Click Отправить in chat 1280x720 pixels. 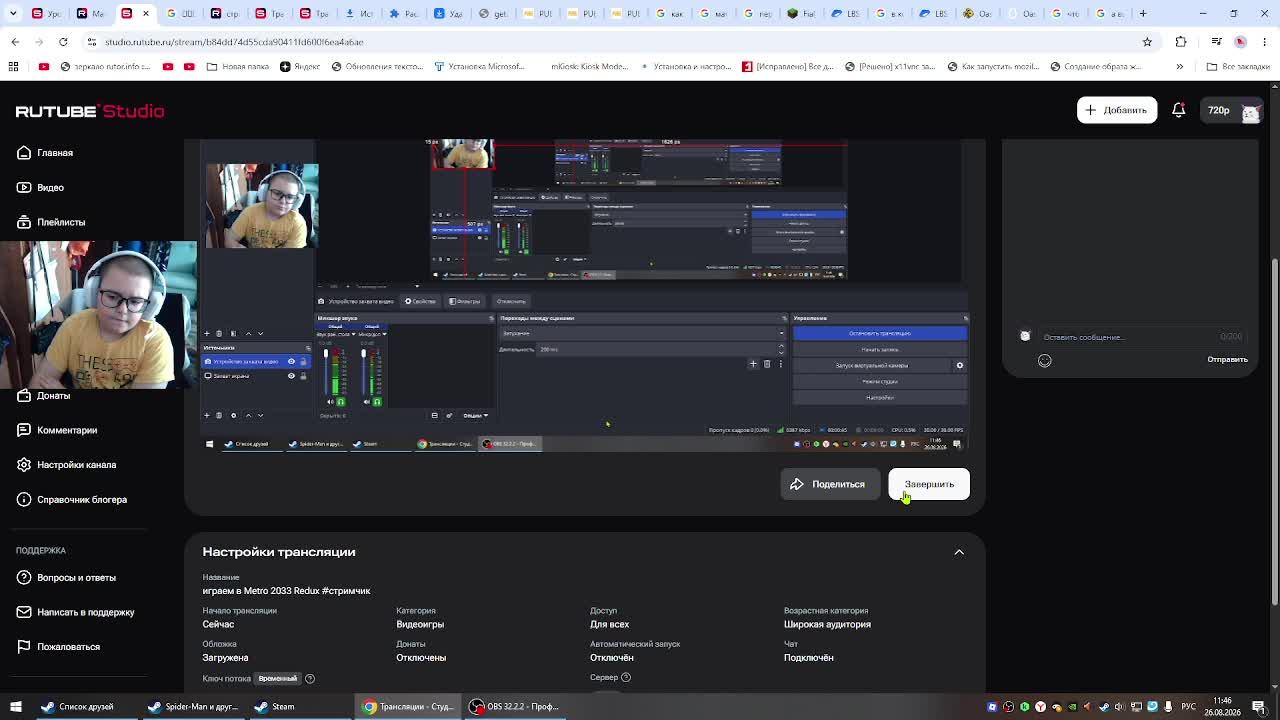[x=1227, y=360]
